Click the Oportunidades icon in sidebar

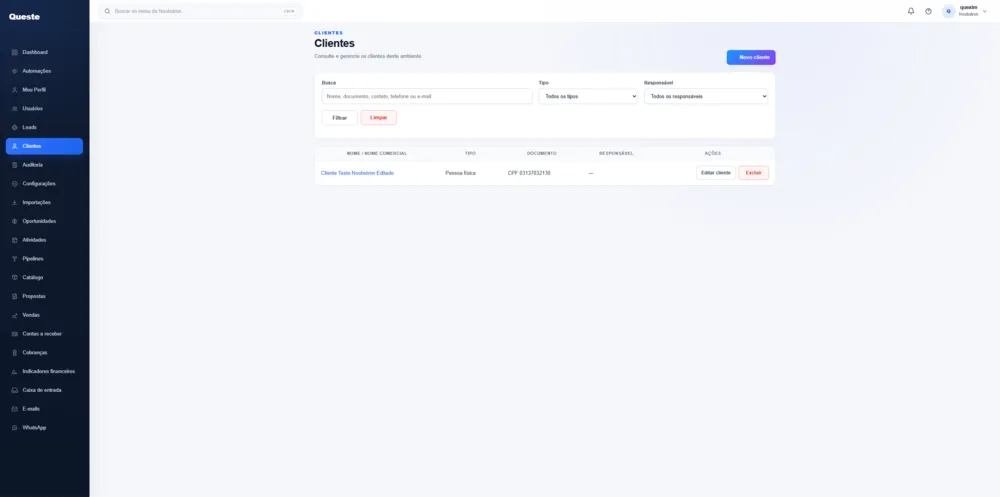tap(15, 221)
